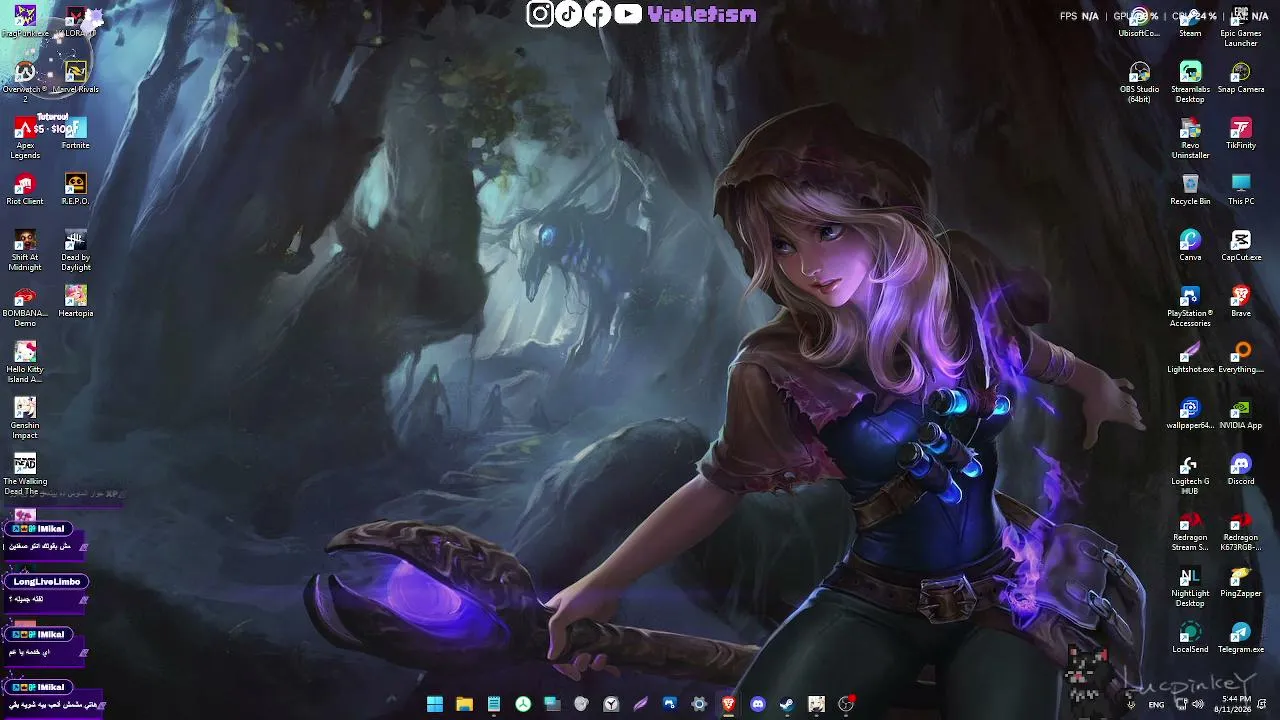Viewport: 1280px width, 720px height.
Task: Select the Redragon Stream S desktop icon
Action: [x=1190, y=530]
